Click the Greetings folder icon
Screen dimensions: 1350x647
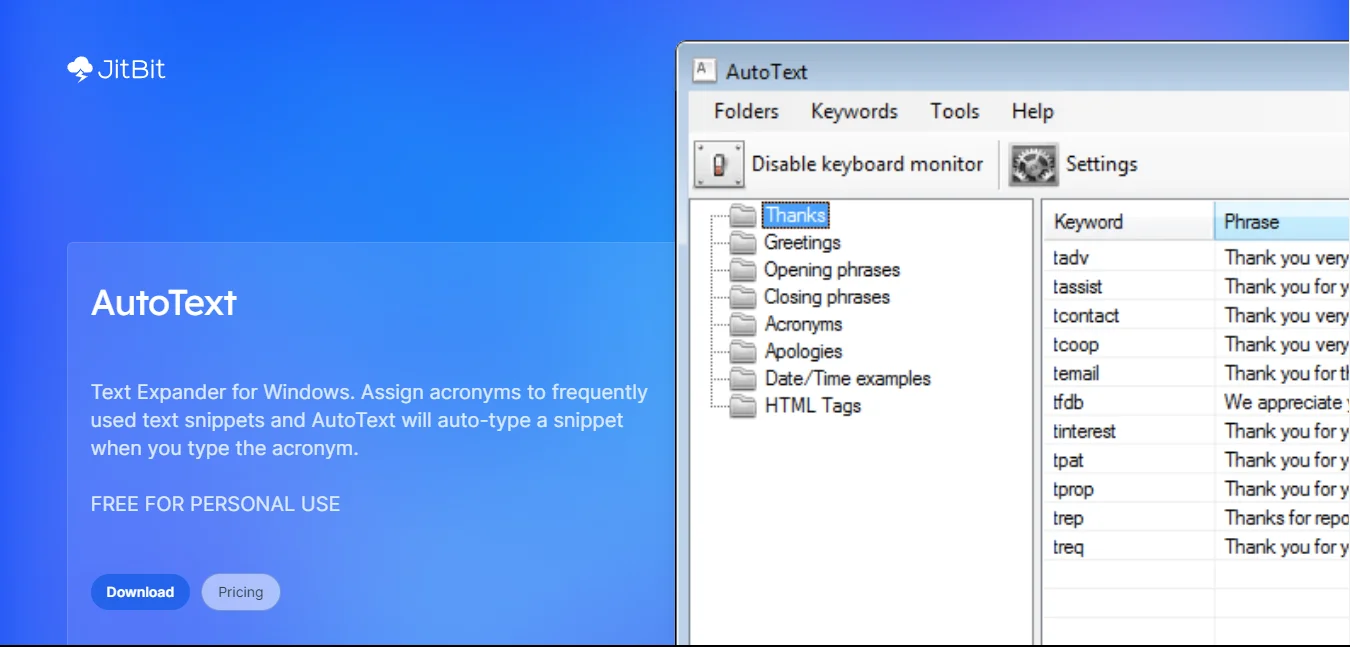click(742, 242)
